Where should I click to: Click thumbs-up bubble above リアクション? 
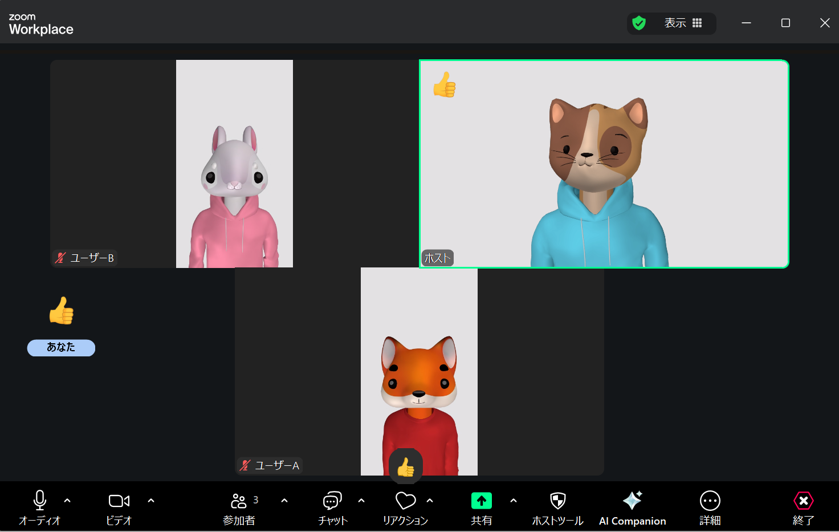[406, 466]
